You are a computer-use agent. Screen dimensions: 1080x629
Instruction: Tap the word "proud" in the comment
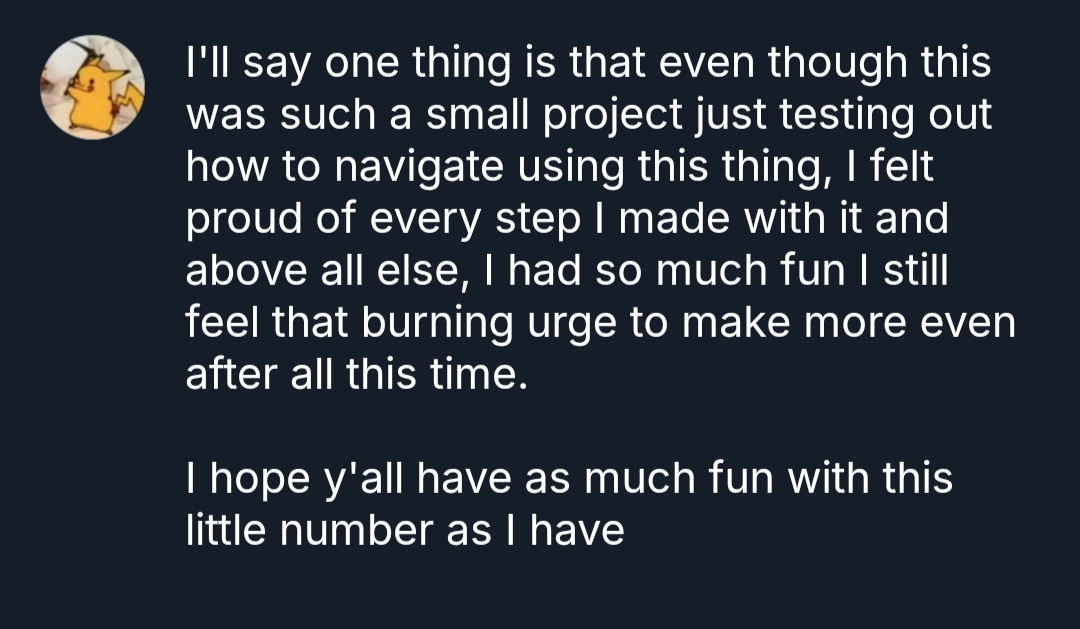240,219
